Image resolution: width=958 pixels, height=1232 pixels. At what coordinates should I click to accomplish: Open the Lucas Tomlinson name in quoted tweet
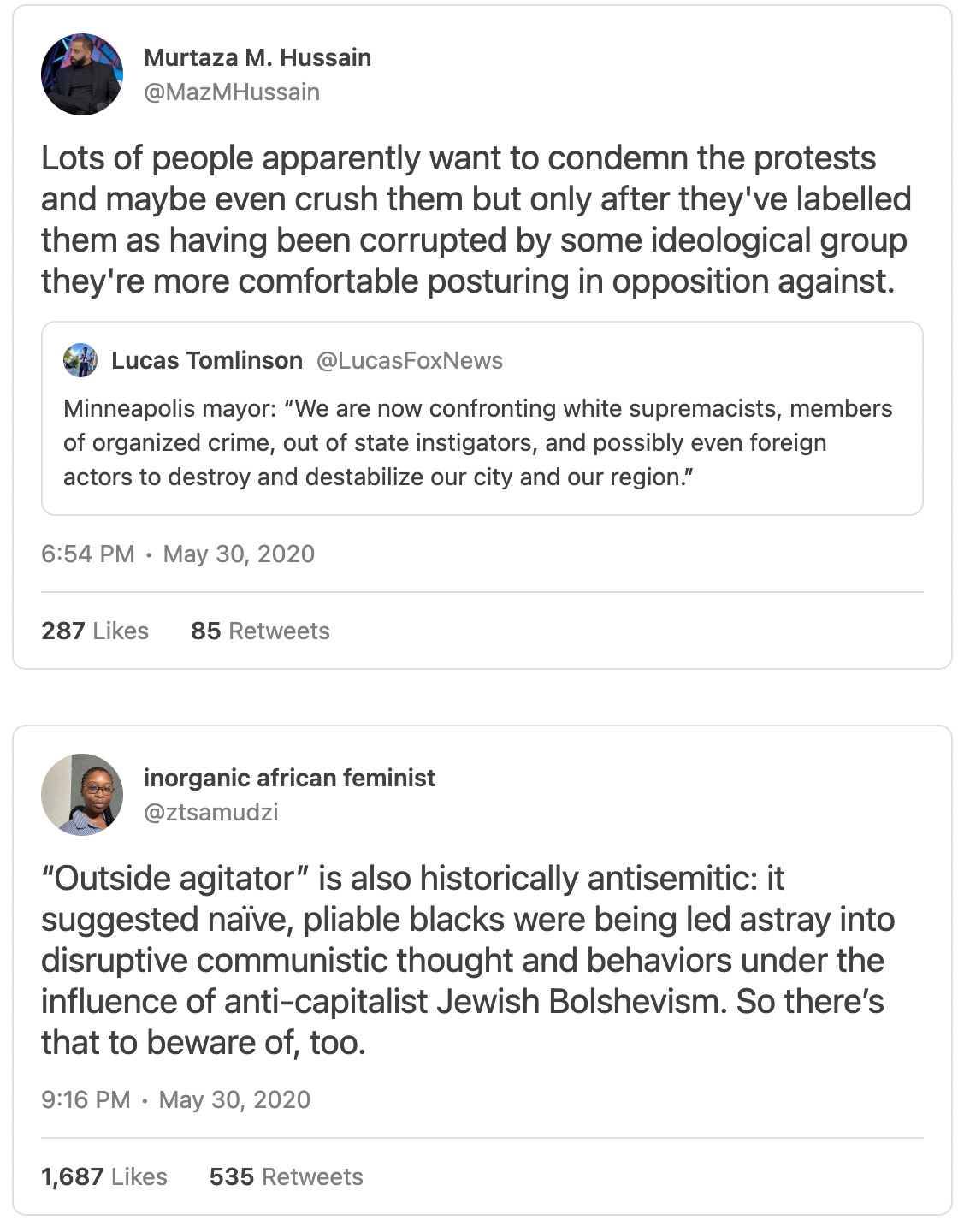pyautogui.click(x=207, y=360)
